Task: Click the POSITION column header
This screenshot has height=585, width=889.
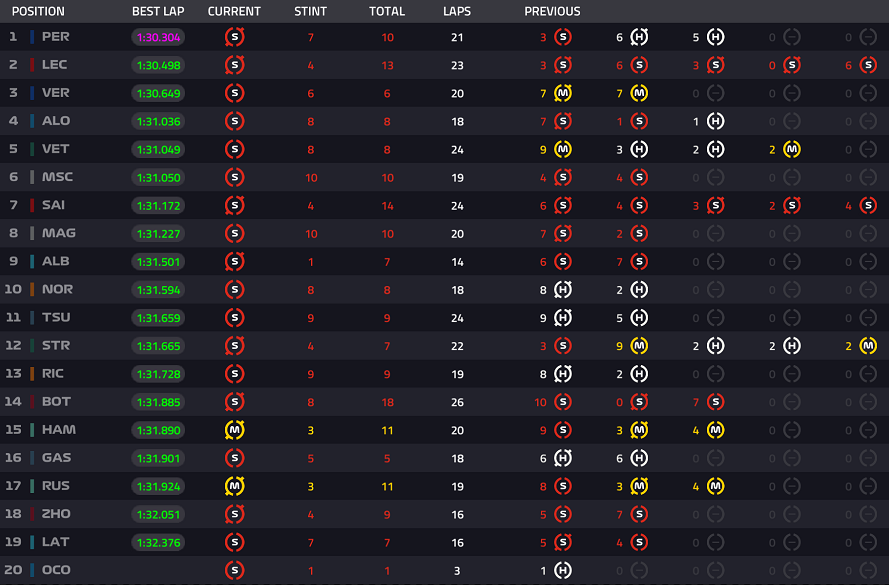Action: pyautogui.click(x=38, y=11)
